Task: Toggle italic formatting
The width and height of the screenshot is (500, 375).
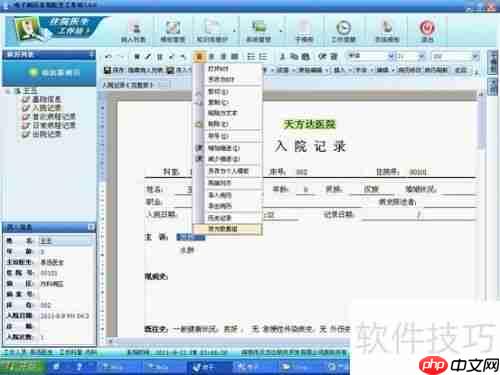Action: tap(149, 57)
